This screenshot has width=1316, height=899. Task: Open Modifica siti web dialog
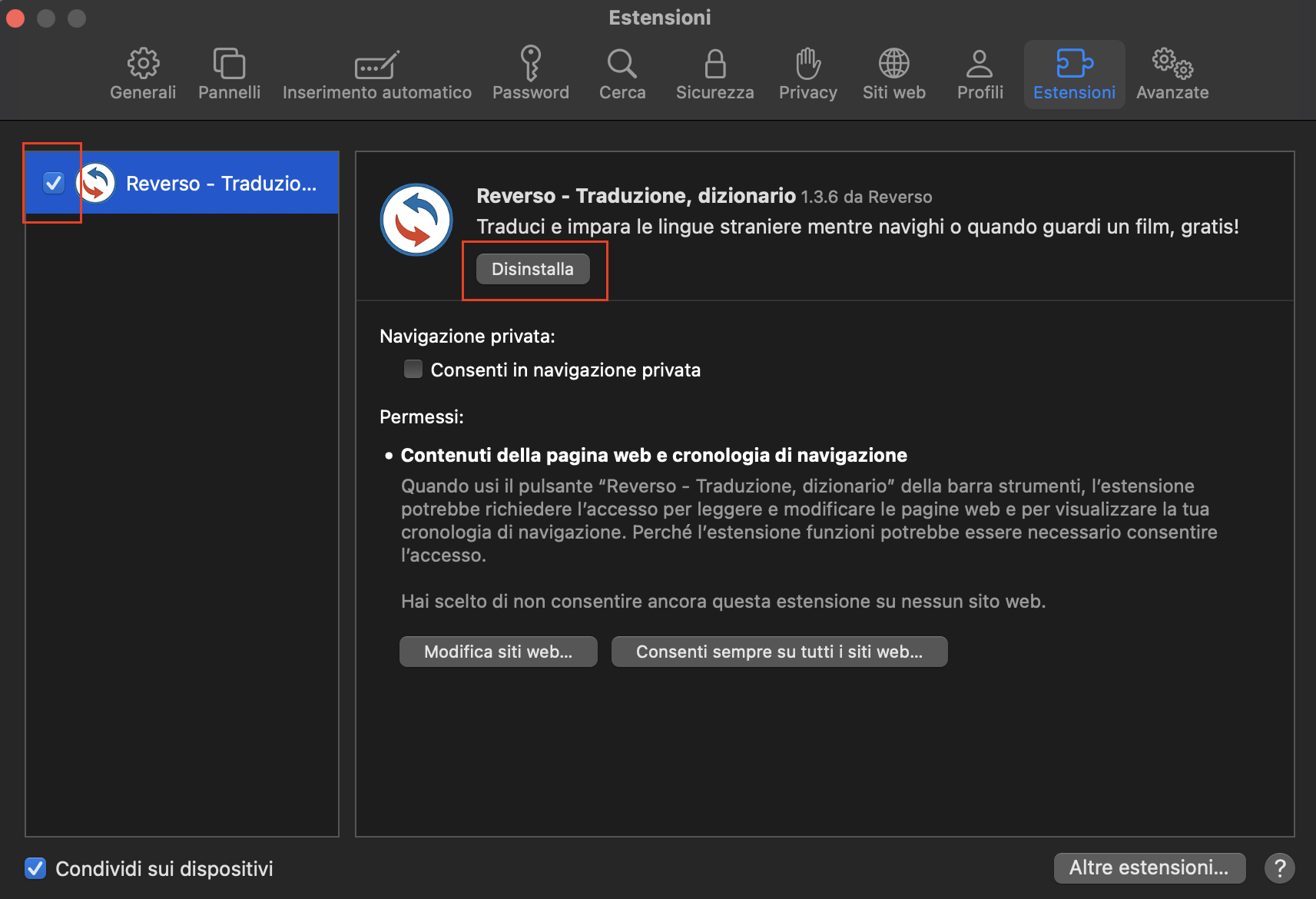coord(497,651)
